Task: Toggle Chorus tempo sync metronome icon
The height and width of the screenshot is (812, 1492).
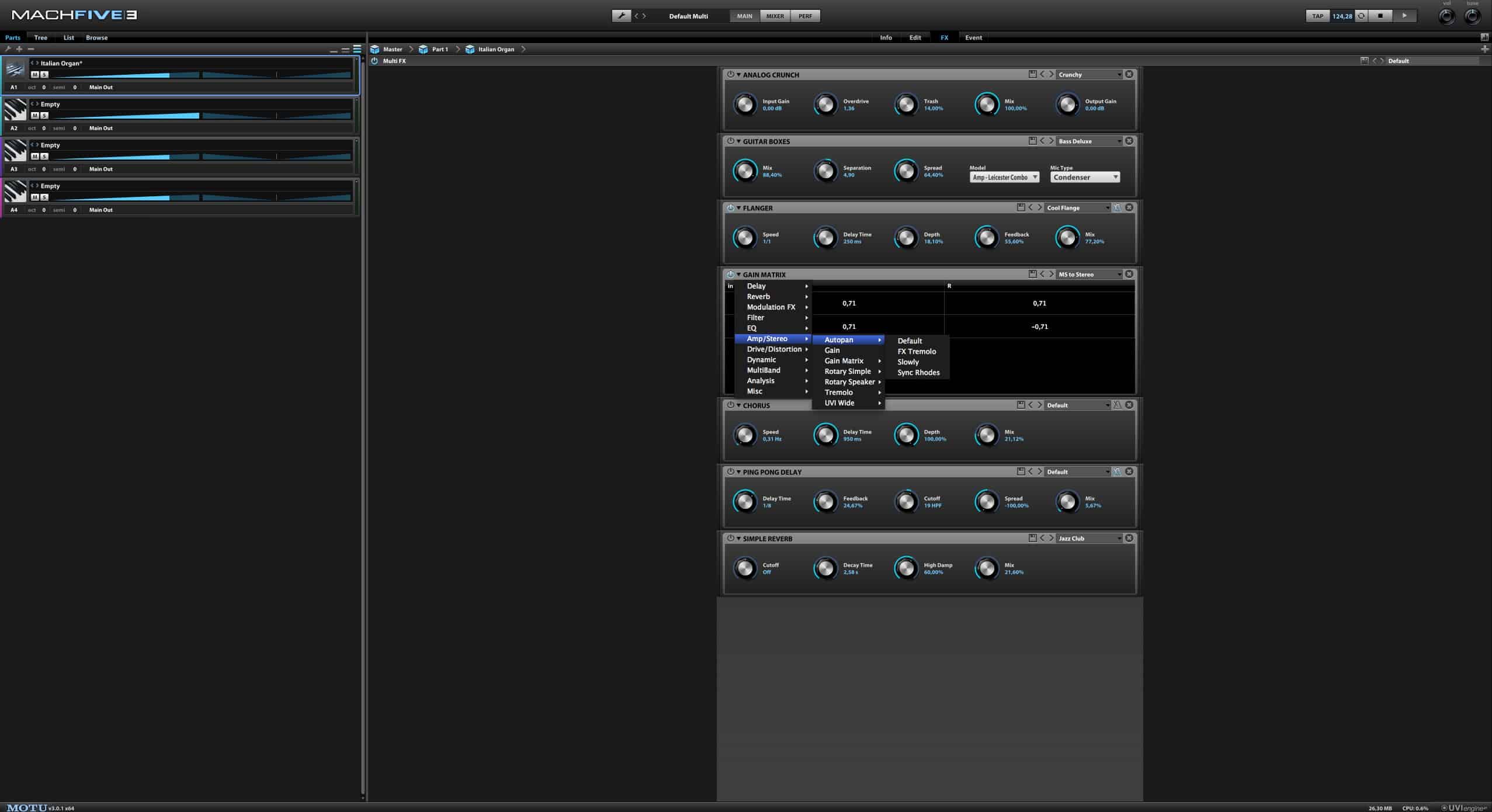Action: pos(1117,405)
